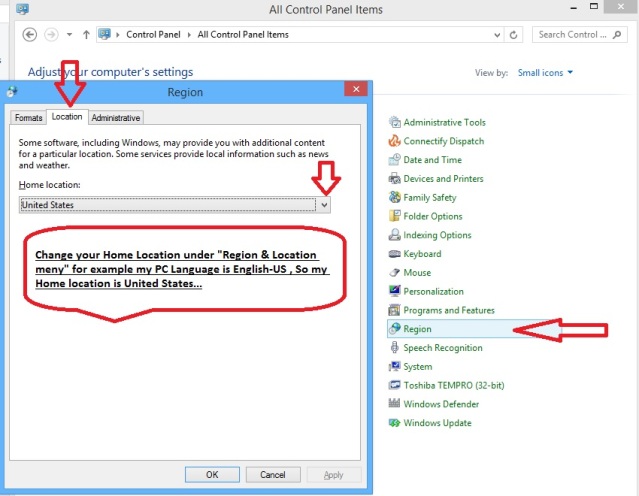639x496 pixels.
Task: Click the Control Panel address bar icon
Action: (x=105, y=34)
